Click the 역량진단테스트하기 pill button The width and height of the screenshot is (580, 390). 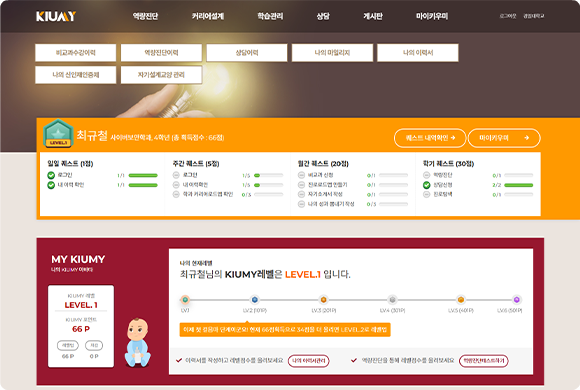click(484, 361)
